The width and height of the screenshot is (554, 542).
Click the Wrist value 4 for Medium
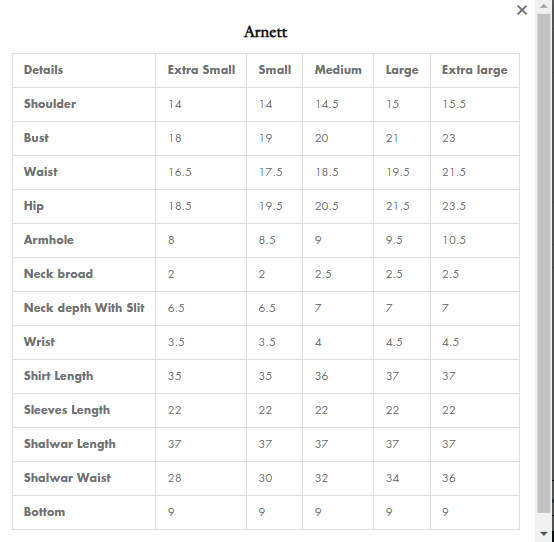(318, 342)
